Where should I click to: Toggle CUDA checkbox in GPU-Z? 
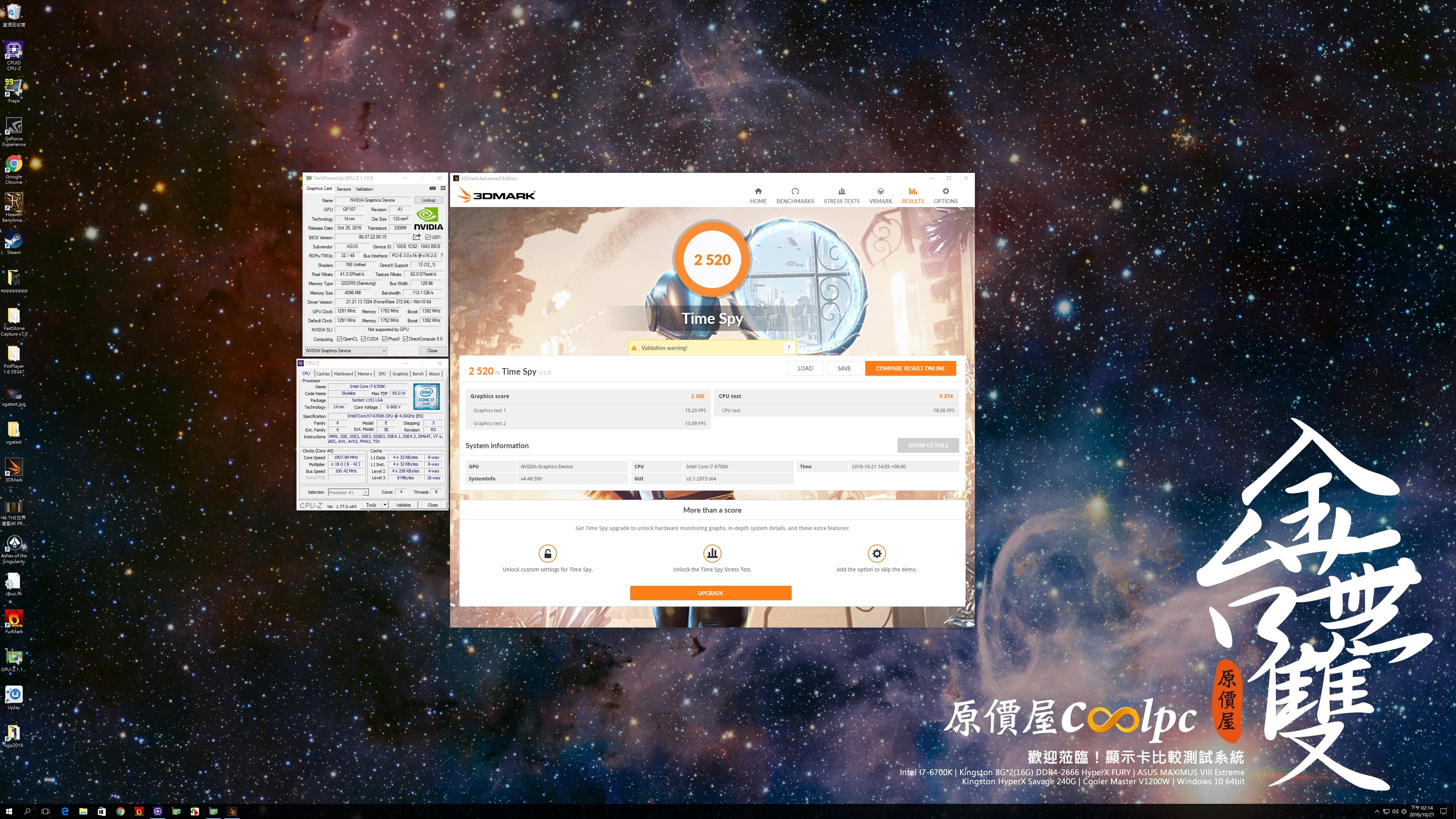pyautogui.click(x=364, y=339)
